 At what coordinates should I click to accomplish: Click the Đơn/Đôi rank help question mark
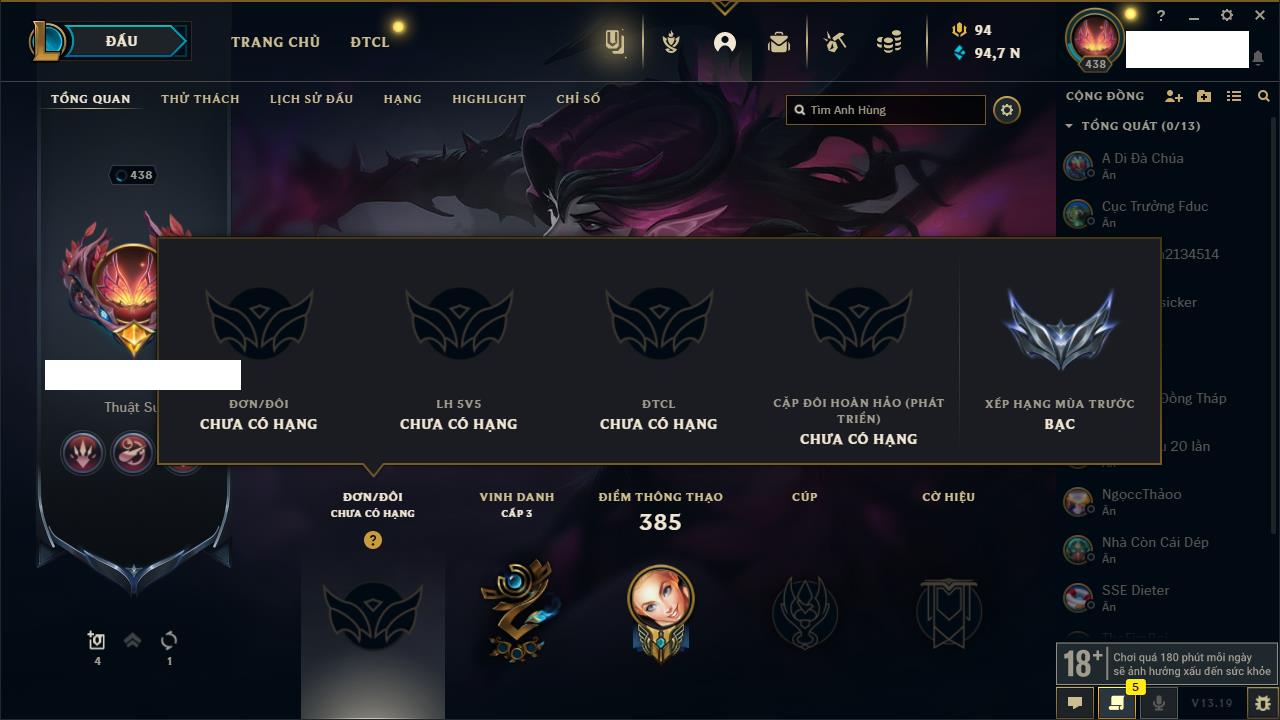tap(373, 540)
